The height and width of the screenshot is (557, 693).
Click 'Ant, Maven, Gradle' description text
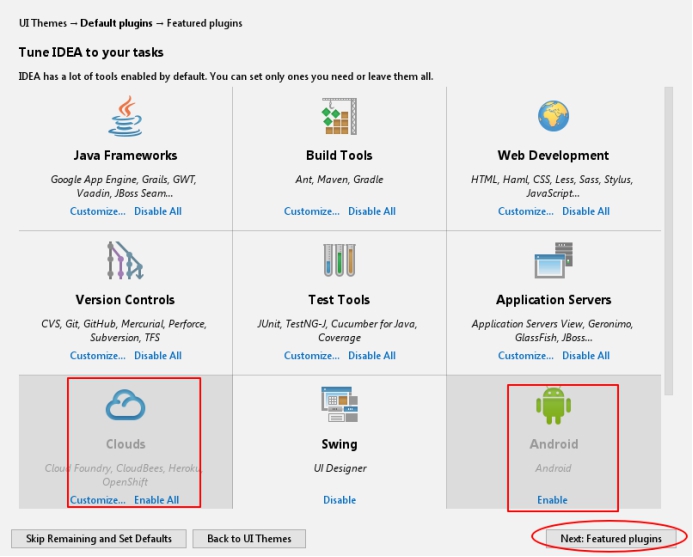coord(339,179)
